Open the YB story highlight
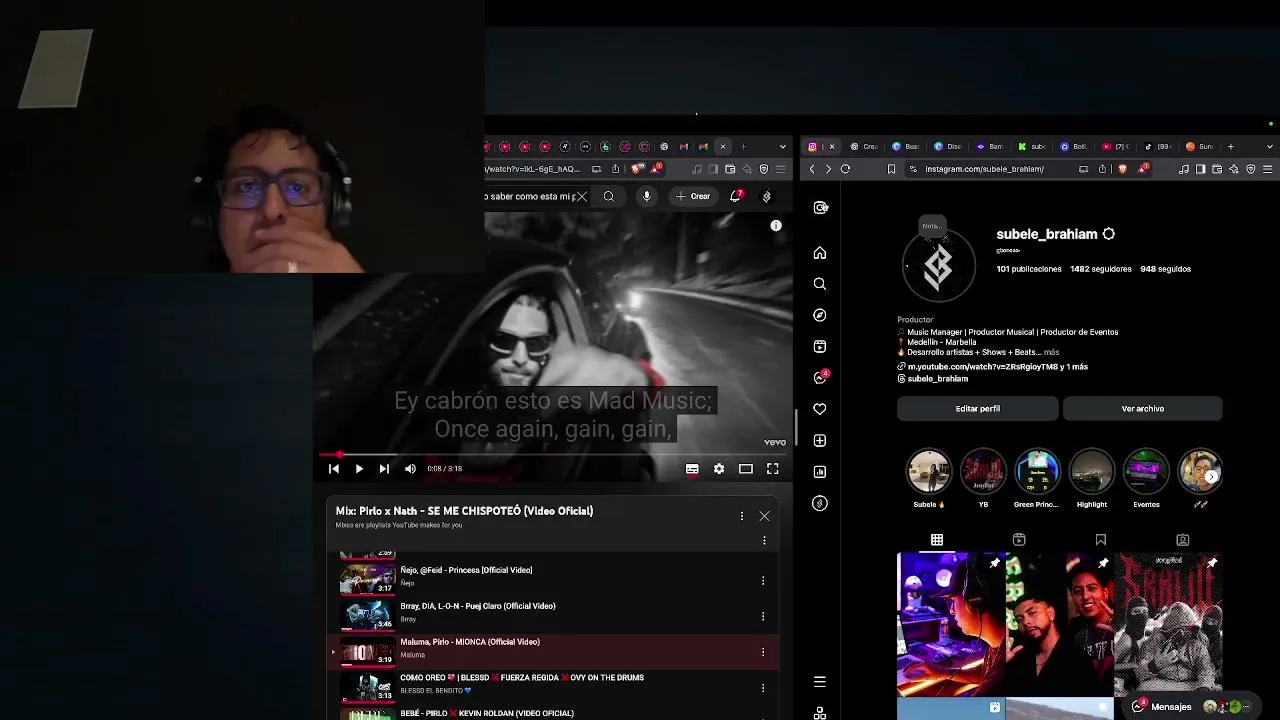This screenshot has height=720, width=1280. coord(983,472)
